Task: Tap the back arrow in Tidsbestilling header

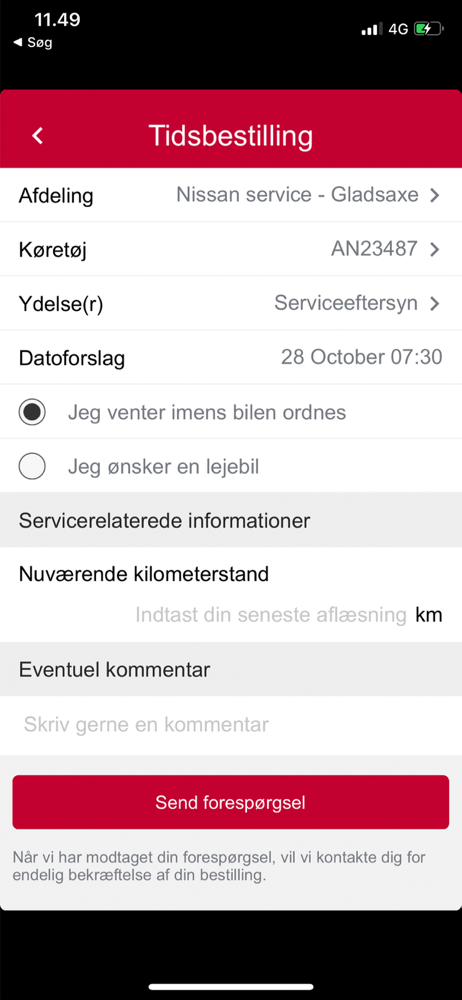Action: pos(38,136)
